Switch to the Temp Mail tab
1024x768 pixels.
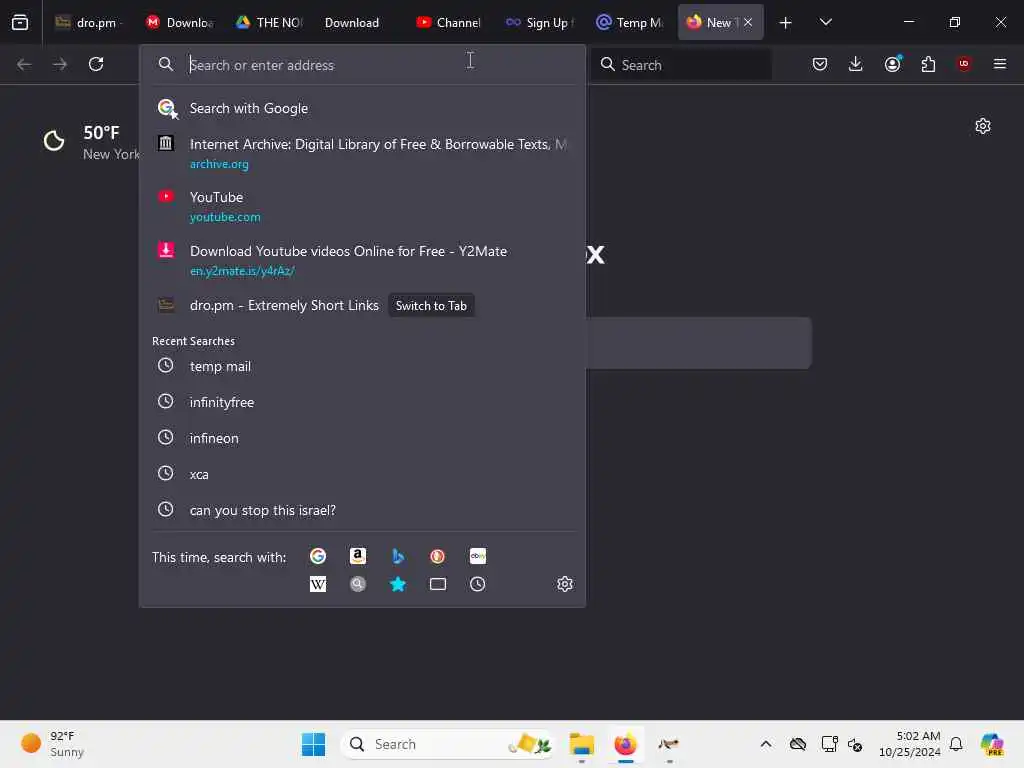630,23
